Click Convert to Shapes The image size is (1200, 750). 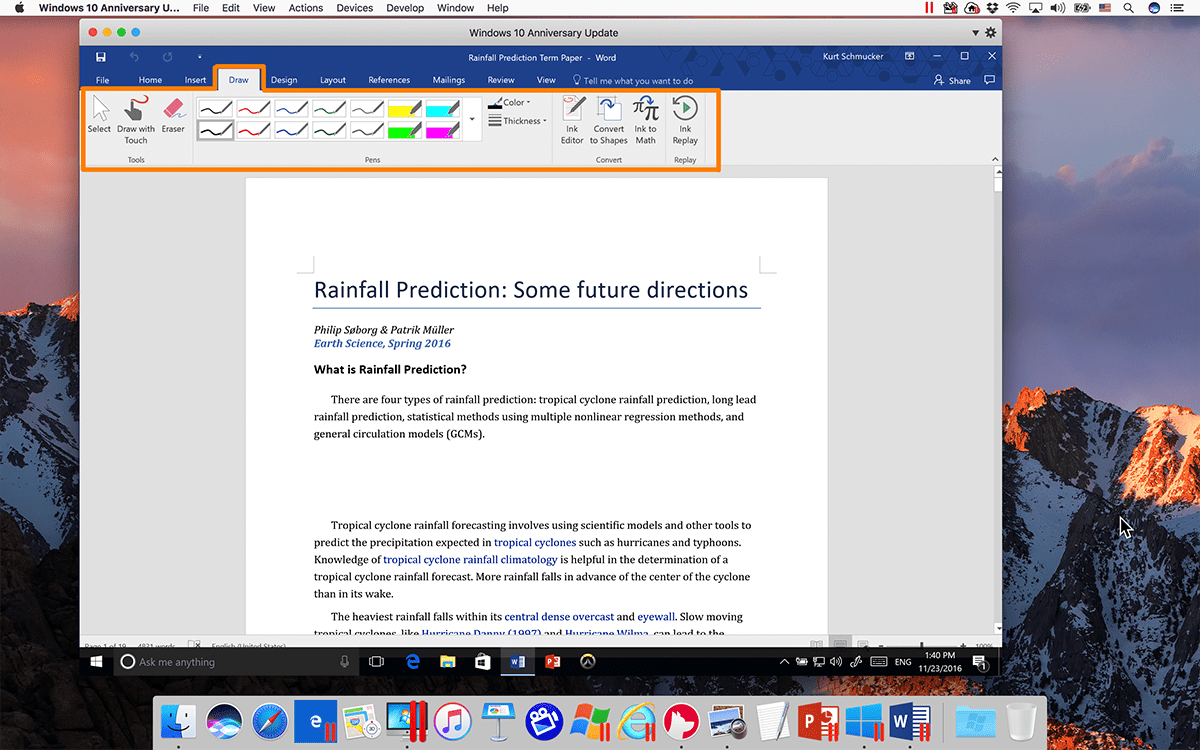coord(609,120)
